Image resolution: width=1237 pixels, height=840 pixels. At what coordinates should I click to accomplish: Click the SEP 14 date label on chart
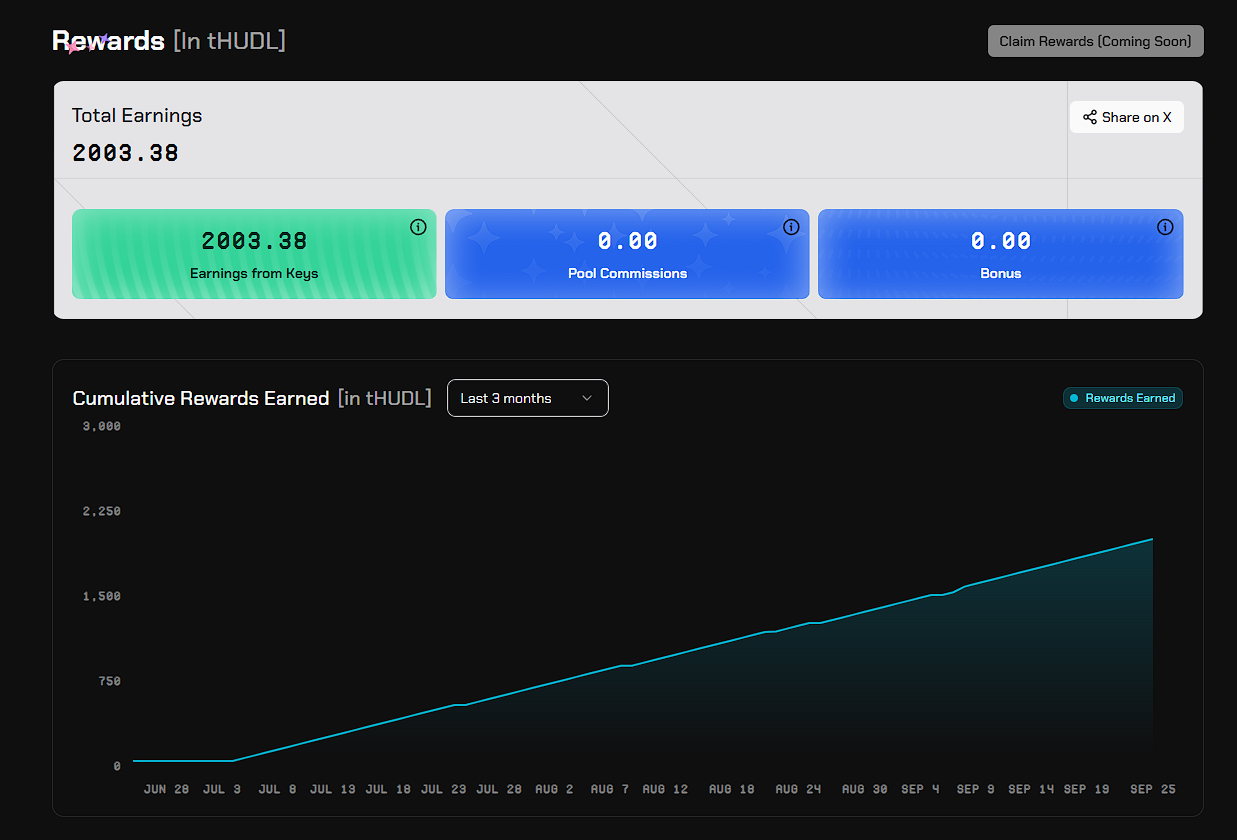coord(1031,789)
